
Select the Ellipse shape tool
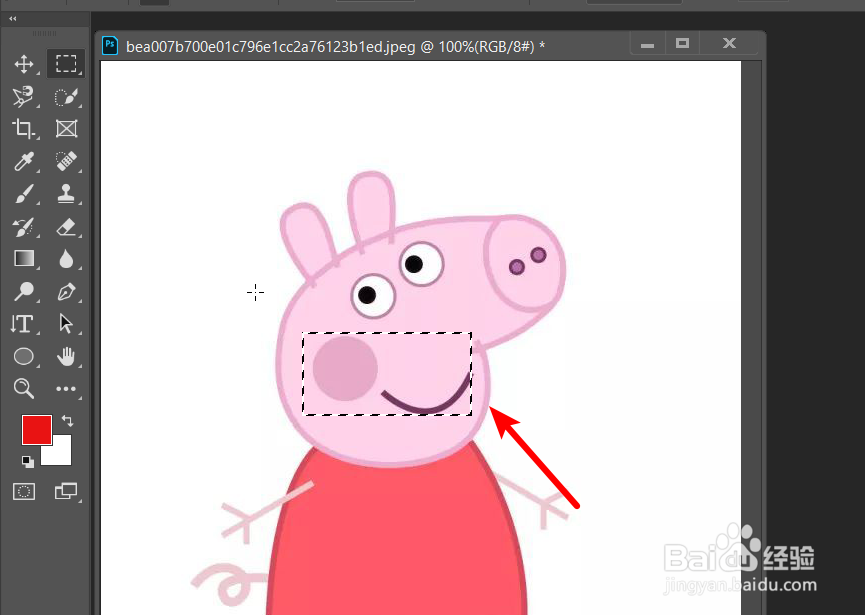(24, 356)
